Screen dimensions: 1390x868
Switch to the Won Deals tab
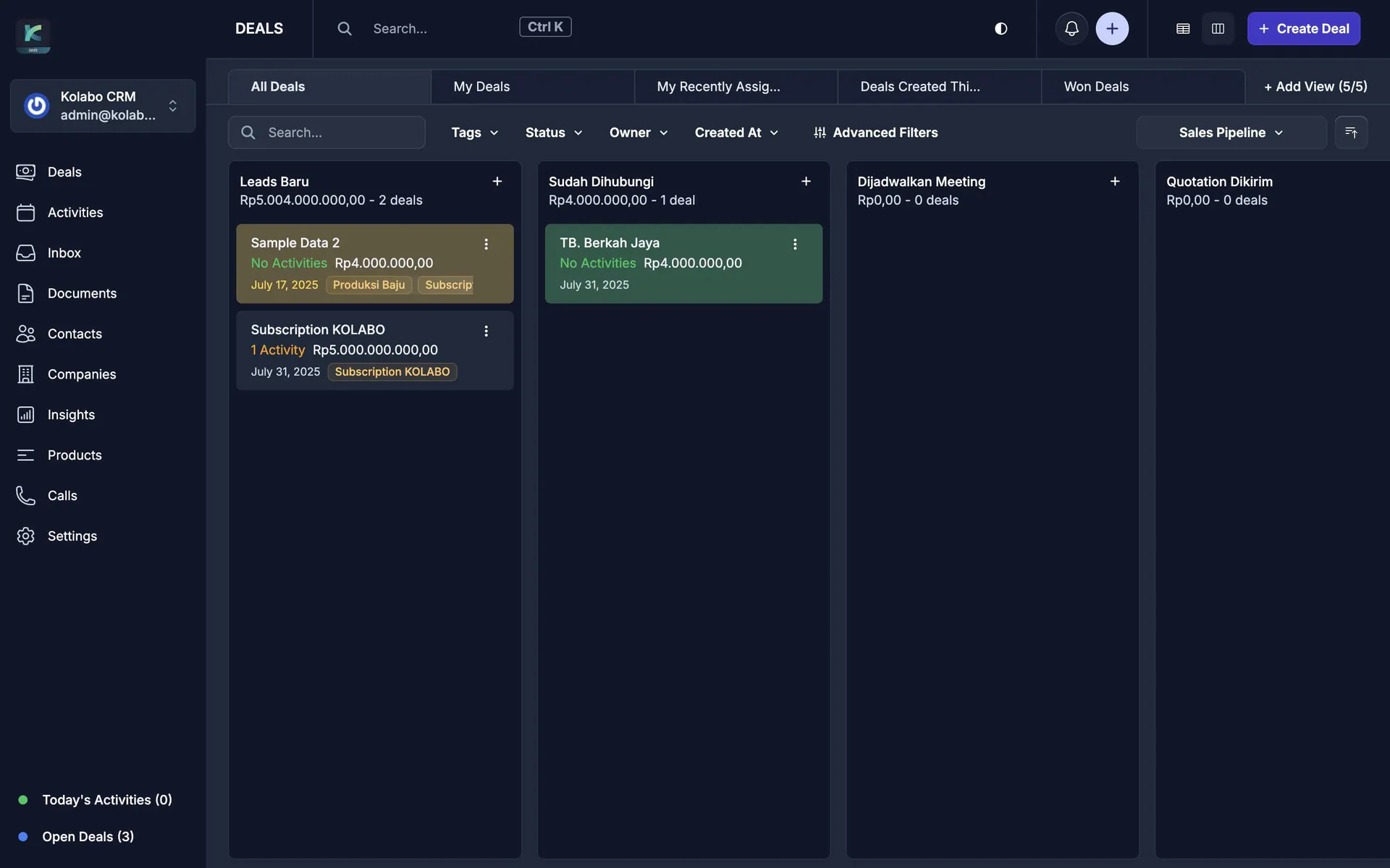coord(1096,86)
